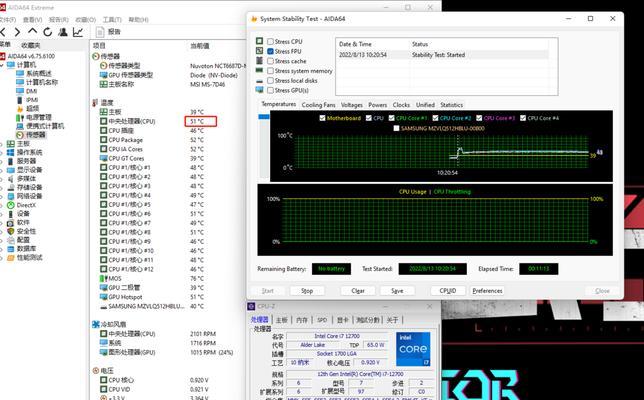
Task: Select 计算机名称 in the tree
Action: tap(42, 82)
